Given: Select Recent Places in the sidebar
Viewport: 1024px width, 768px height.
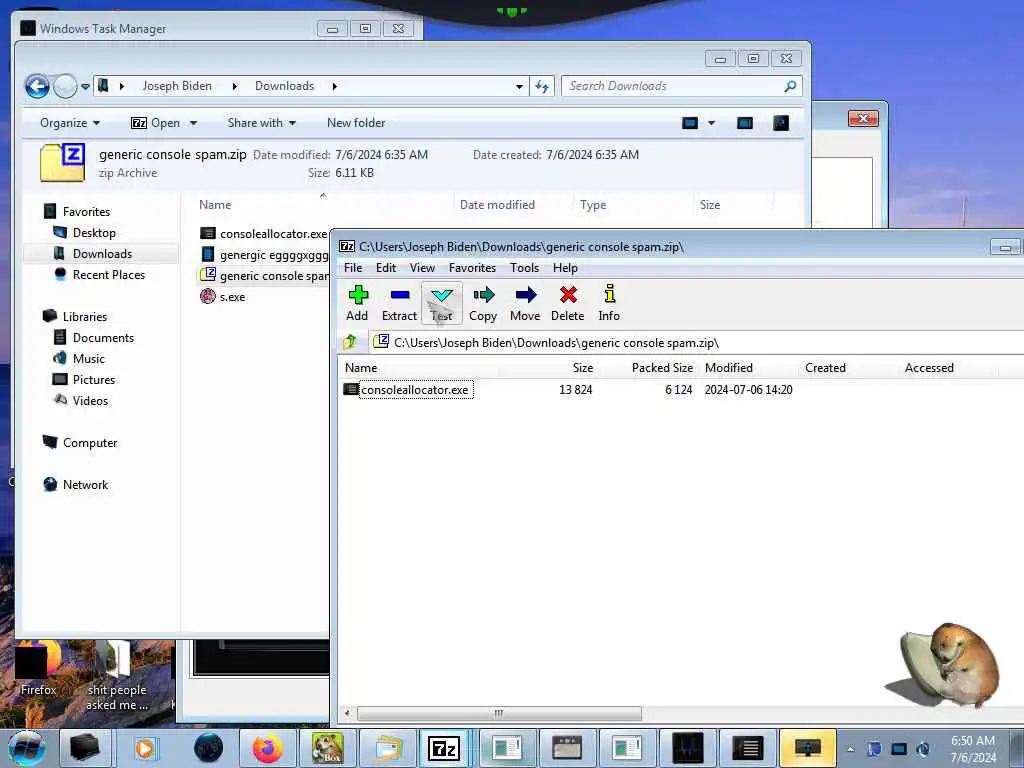Looking at the screenshot, I should click(108, 275).
